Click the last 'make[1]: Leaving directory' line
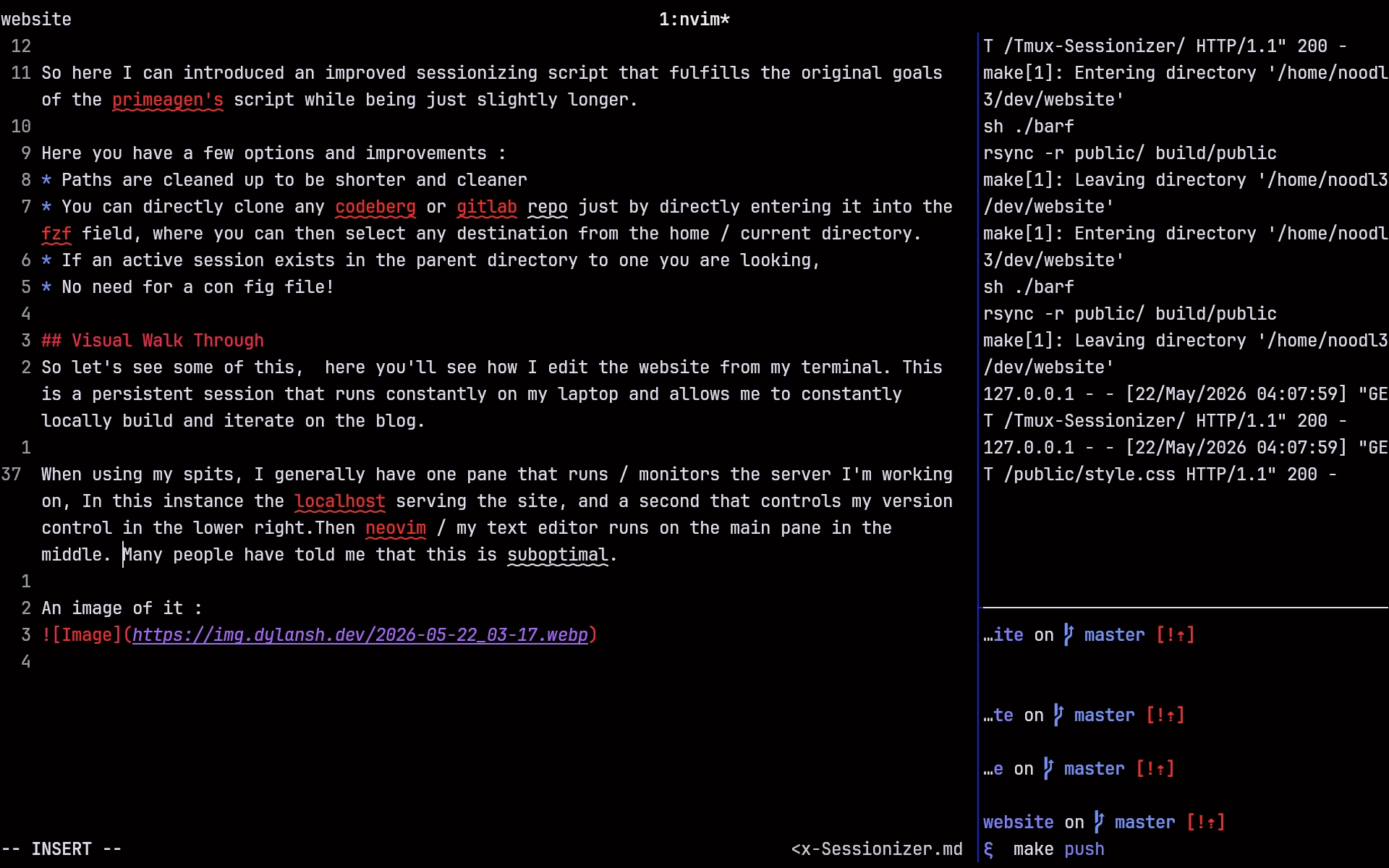 [x=1185, y=341]
